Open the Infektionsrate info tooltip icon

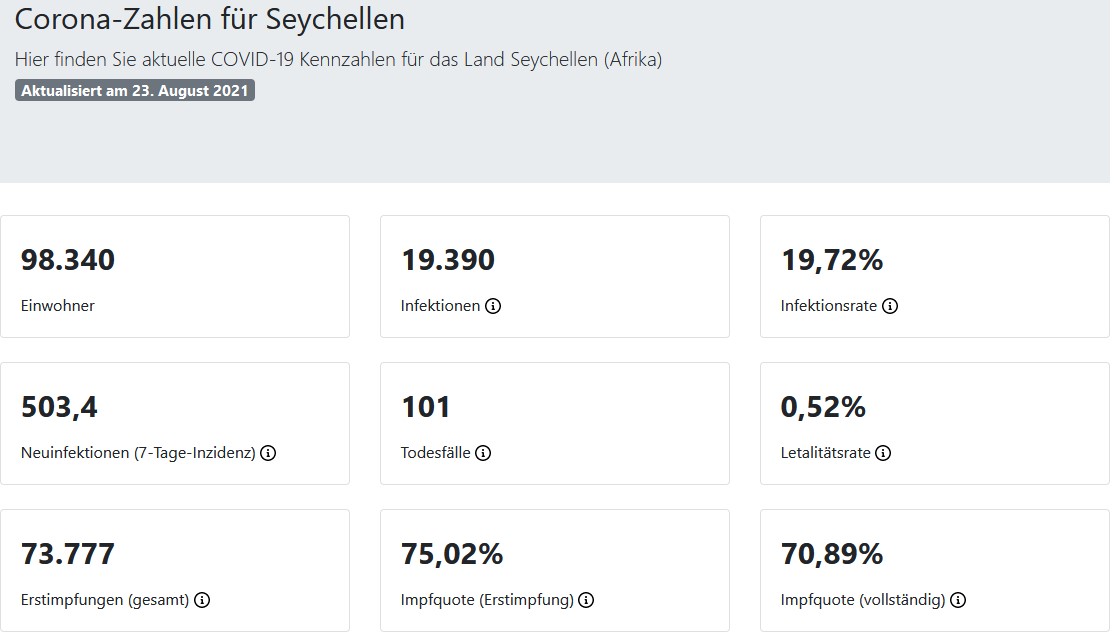pyautogui.click(x=890, y=306)
